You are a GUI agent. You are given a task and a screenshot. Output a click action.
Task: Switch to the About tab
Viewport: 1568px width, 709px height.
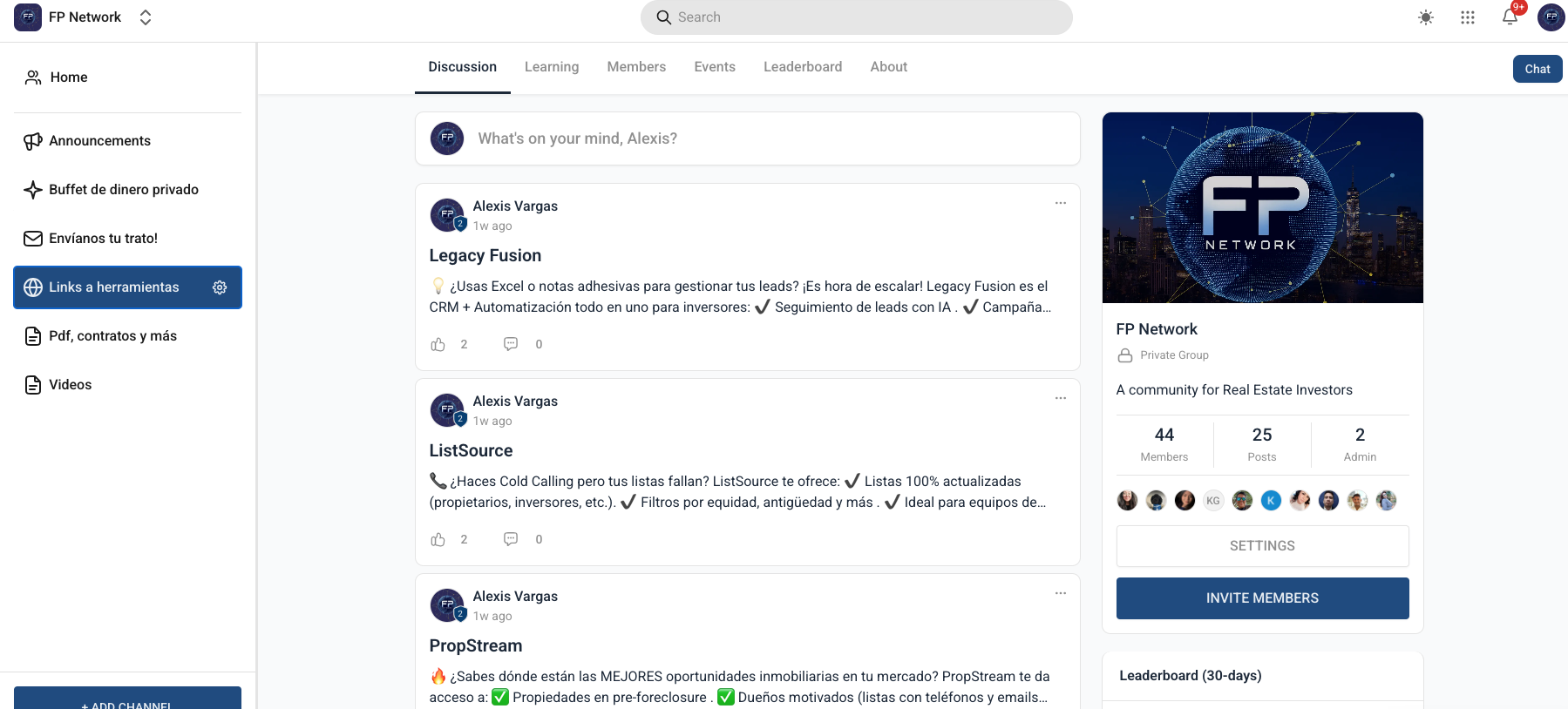click(x=889, y=67)
